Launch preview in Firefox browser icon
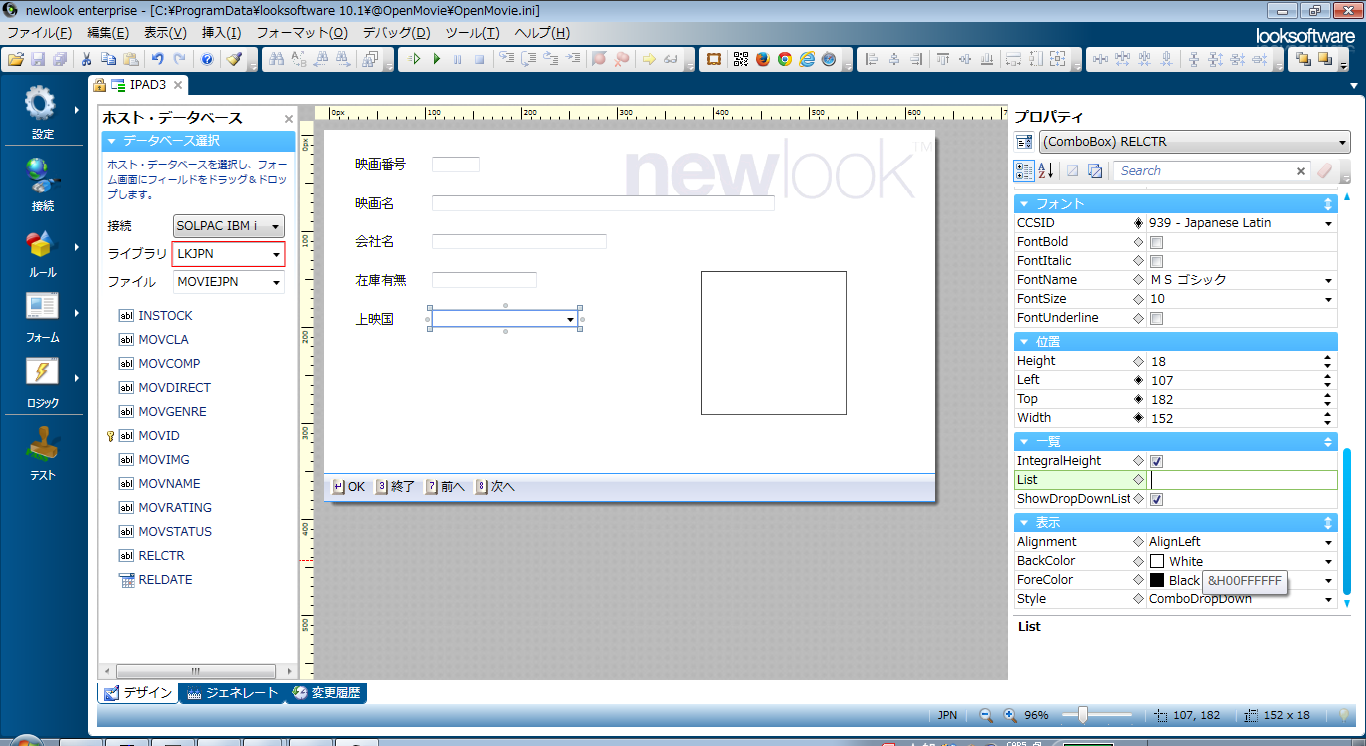The width and height of the screenshot is (1366, 746). pyautogui.click(x=763, y=59)
